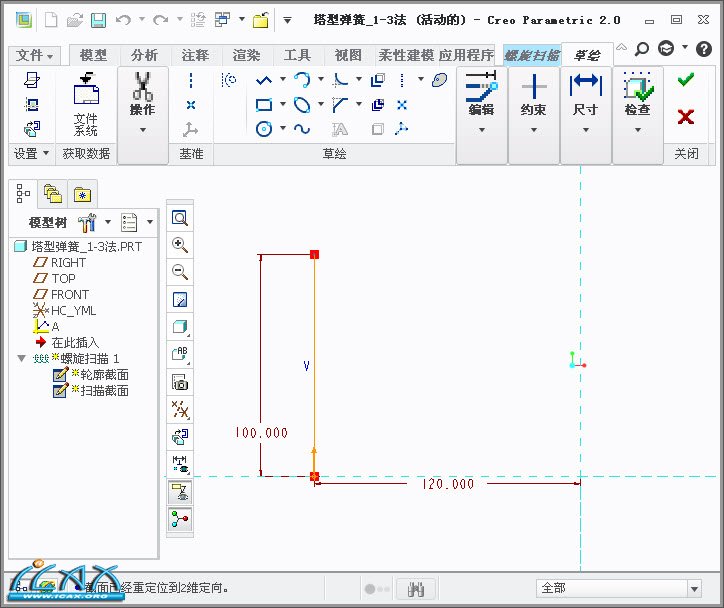Select the spline curve tool

tap(302, 128)
